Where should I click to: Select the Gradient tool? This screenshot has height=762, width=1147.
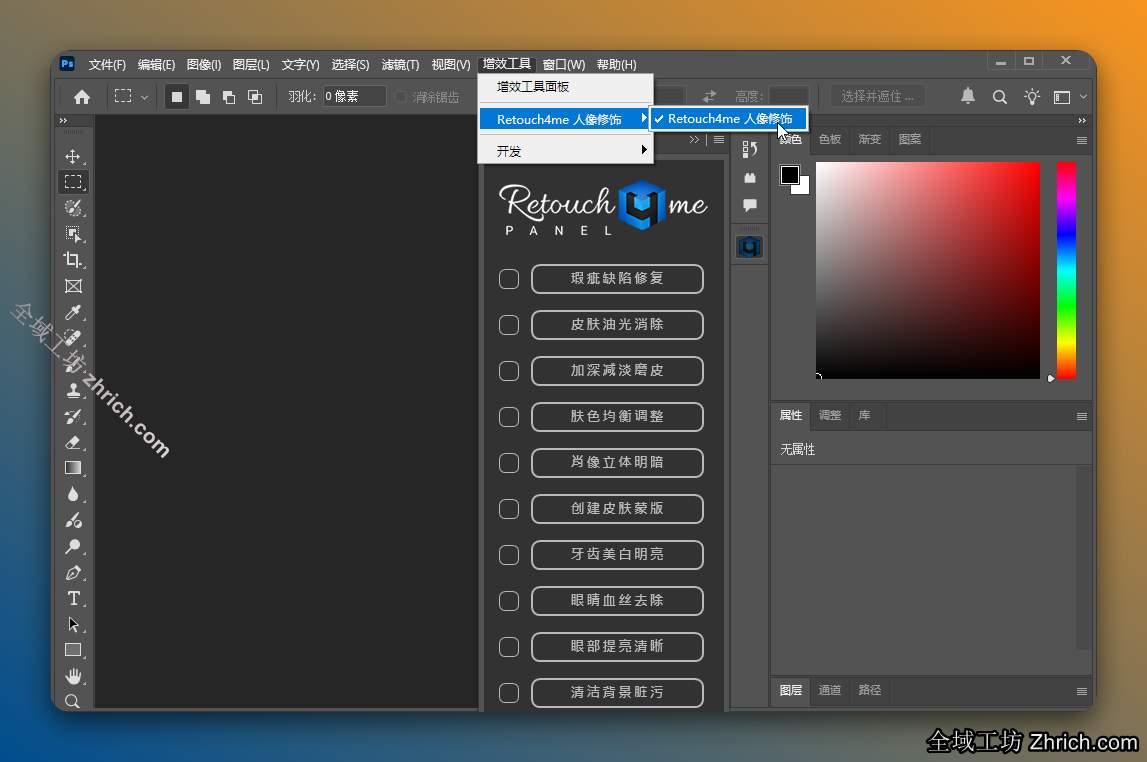coord(72,468)
